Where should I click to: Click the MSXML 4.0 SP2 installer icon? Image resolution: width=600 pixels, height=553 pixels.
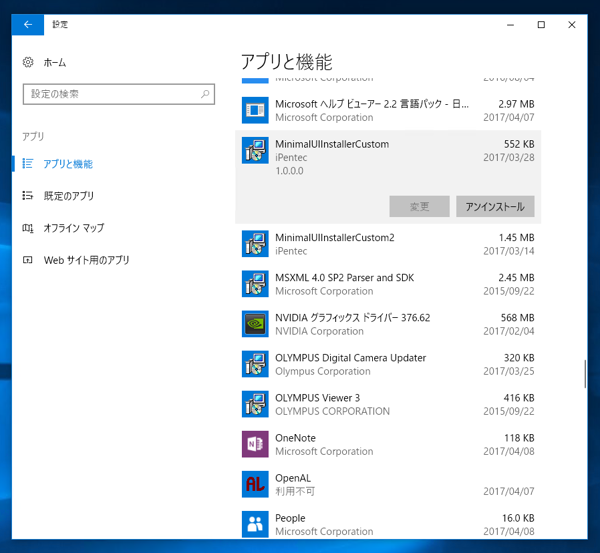pyautogui.click(x=255, y=284)
